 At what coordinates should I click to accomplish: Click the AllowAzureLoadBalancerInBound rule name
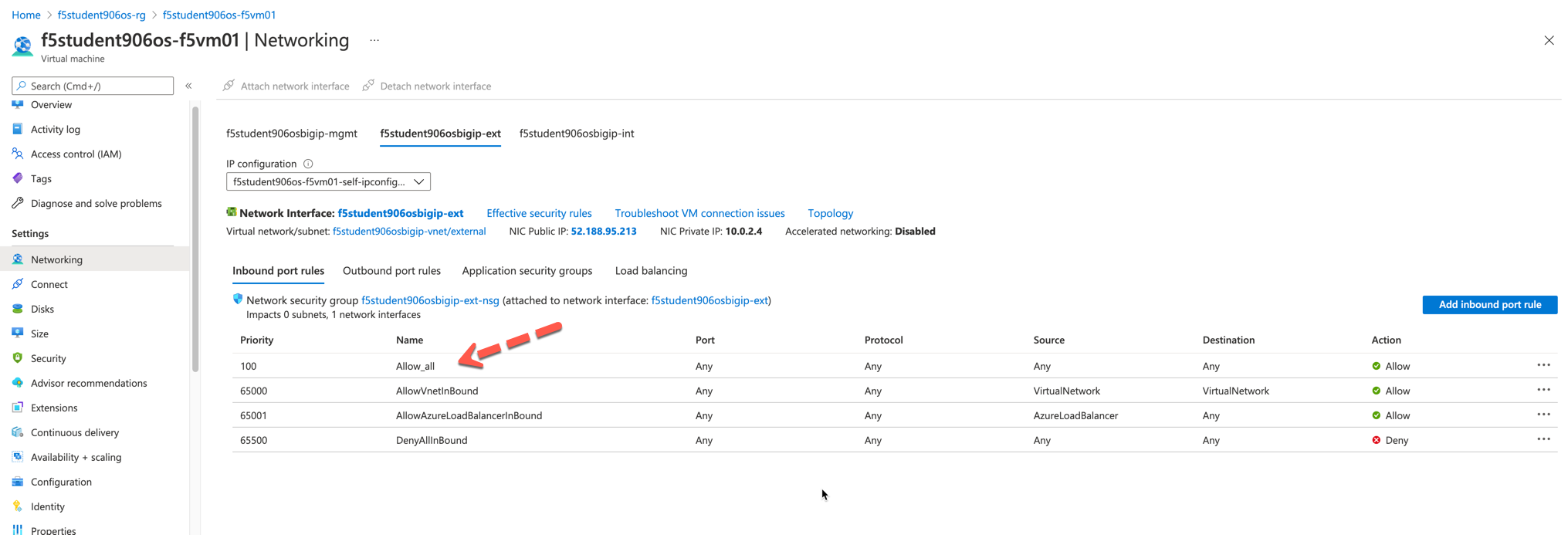click(x=469, y=415)
